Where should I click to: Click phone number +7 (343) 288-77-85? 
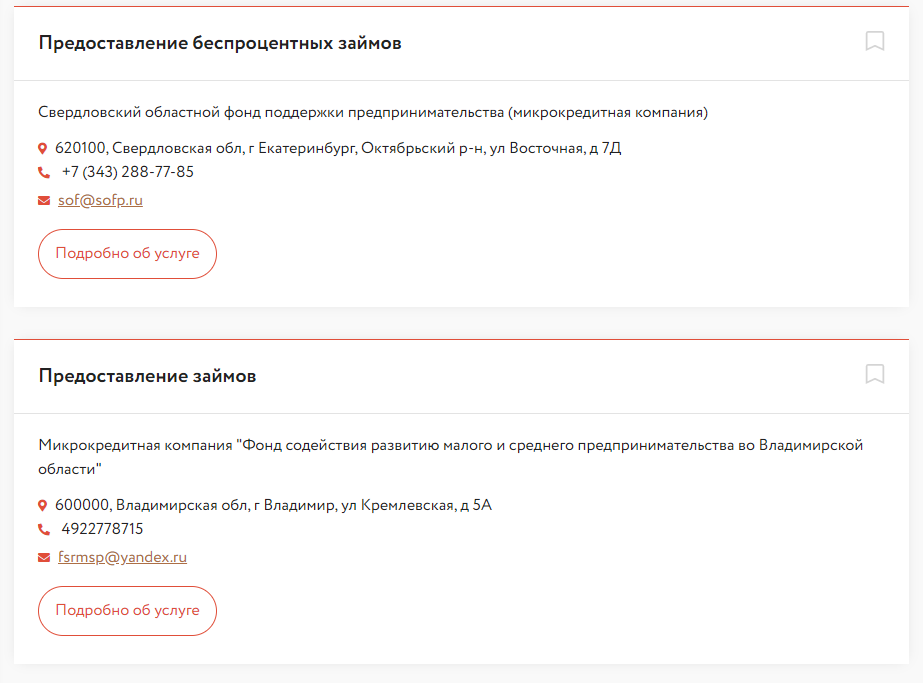click(128, 172)
